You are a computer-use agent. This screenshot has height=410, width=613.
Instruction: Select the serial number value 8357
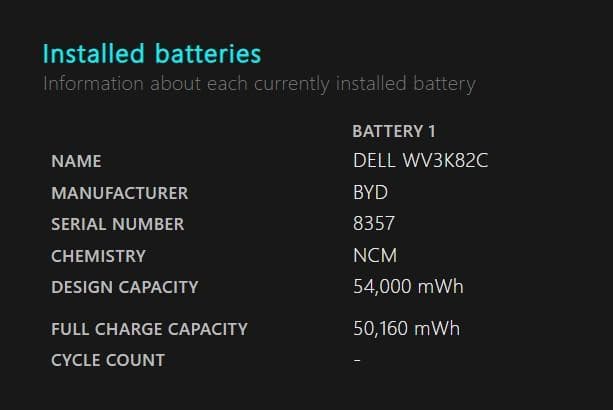372,224
